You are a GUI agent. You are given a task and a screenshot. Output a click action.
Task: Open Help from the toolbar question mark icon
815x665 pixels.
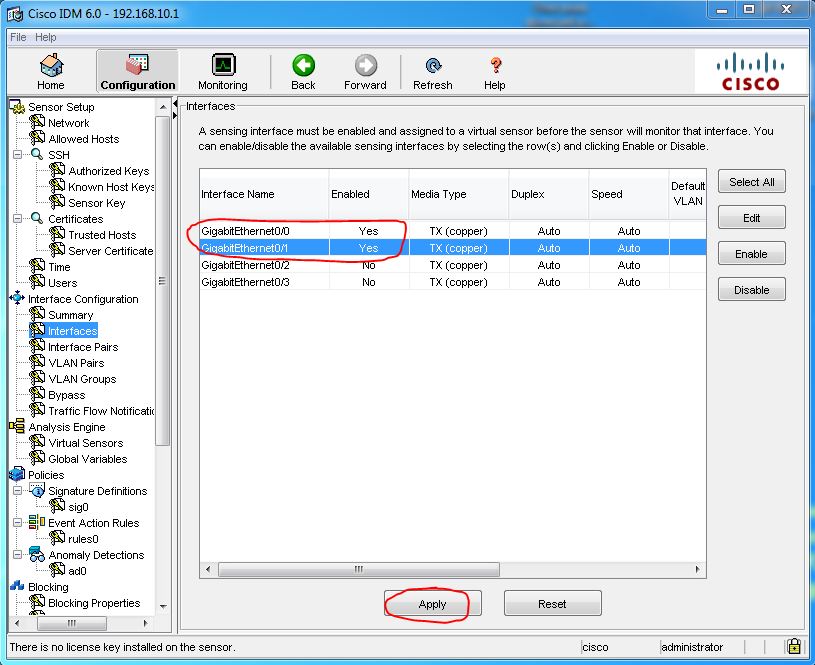coord(495,66)
